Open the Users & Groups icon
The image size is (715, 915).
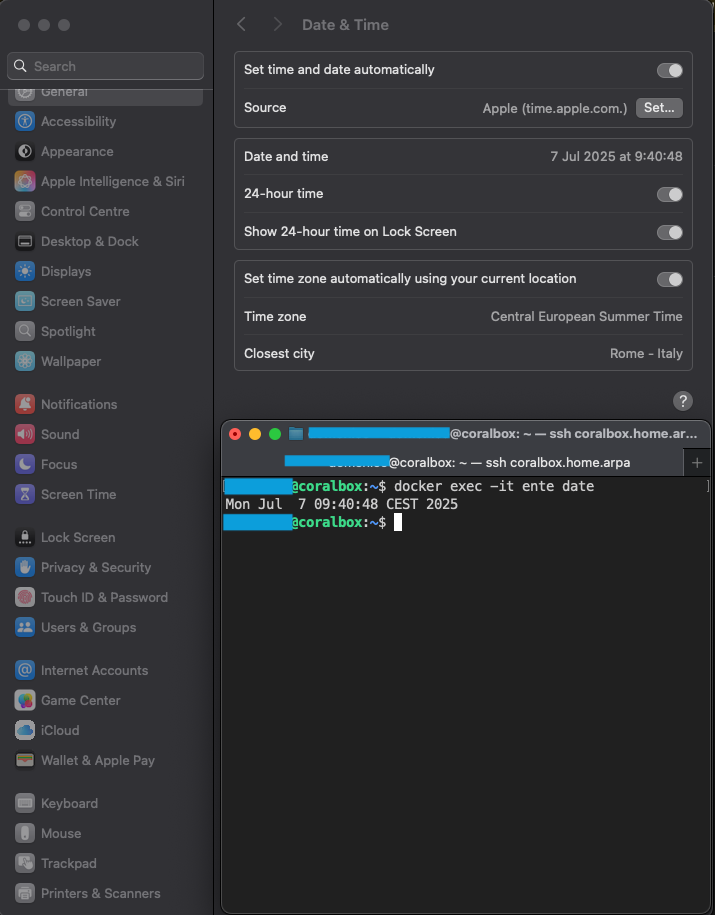pyautogui.click(x=25, y=627)
